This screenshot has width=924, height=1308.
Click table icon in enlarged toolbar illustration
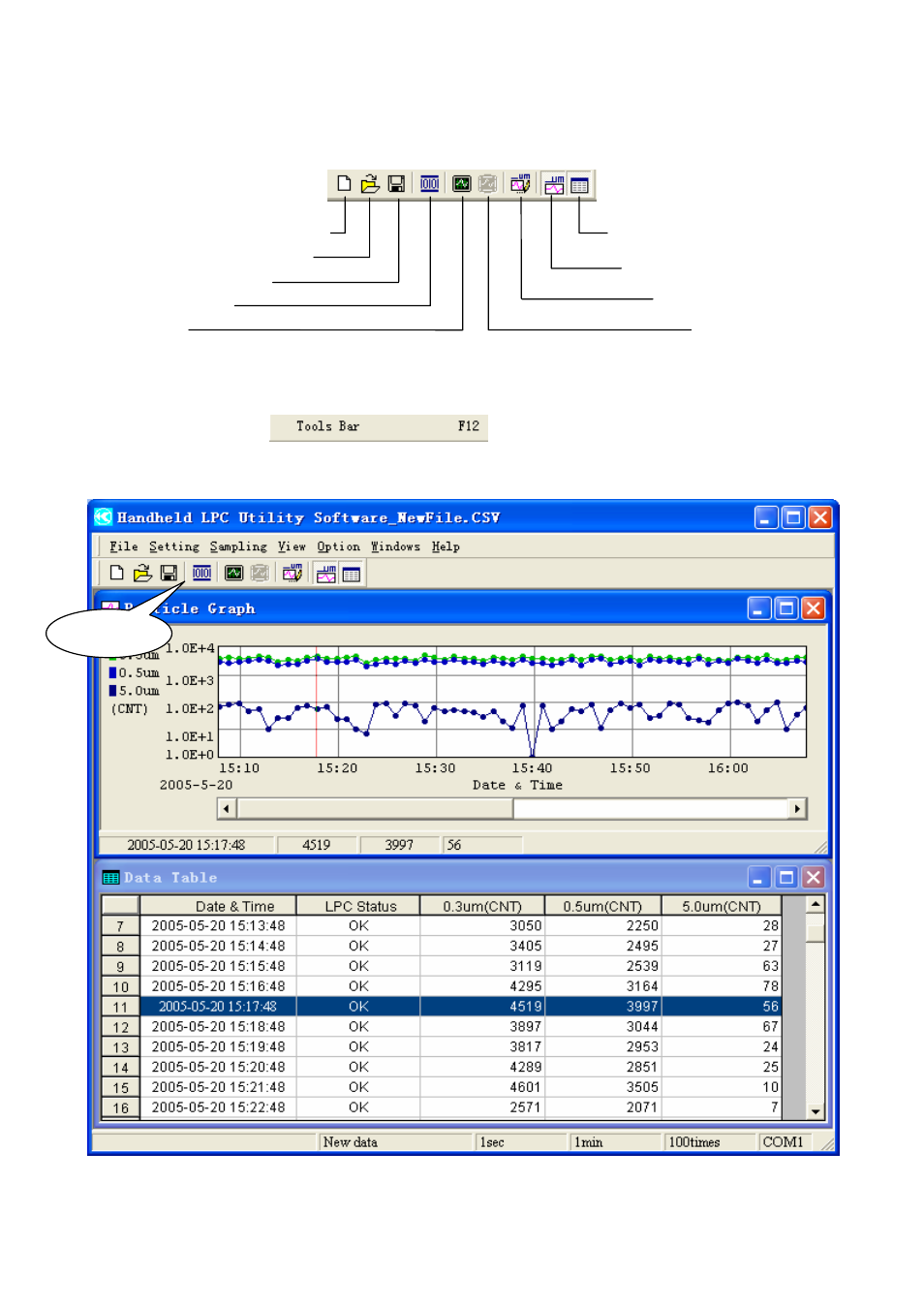point(579,184)
